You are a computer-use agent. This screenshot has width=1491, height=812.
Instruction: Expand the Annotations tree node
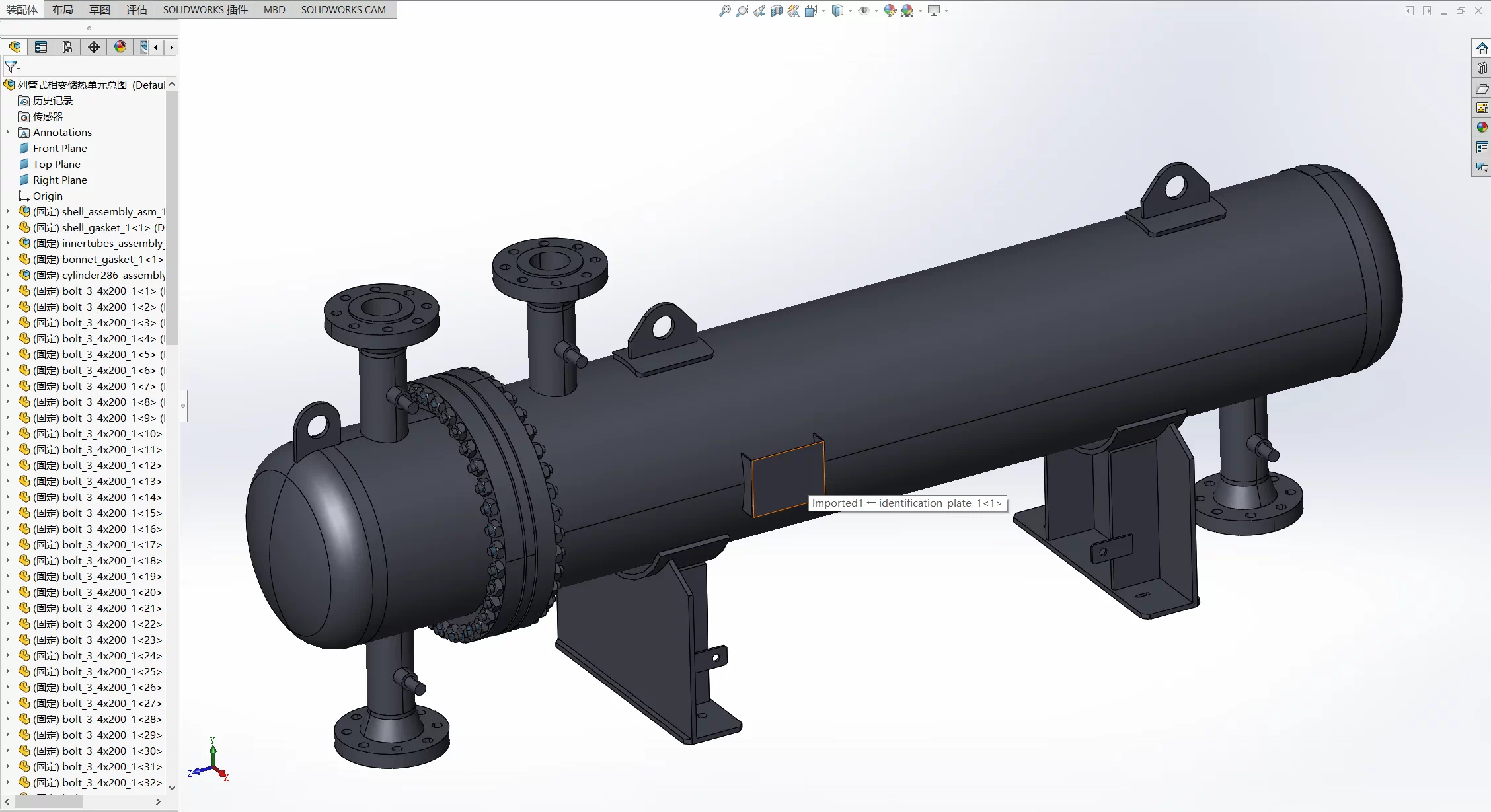pos(8,132)
